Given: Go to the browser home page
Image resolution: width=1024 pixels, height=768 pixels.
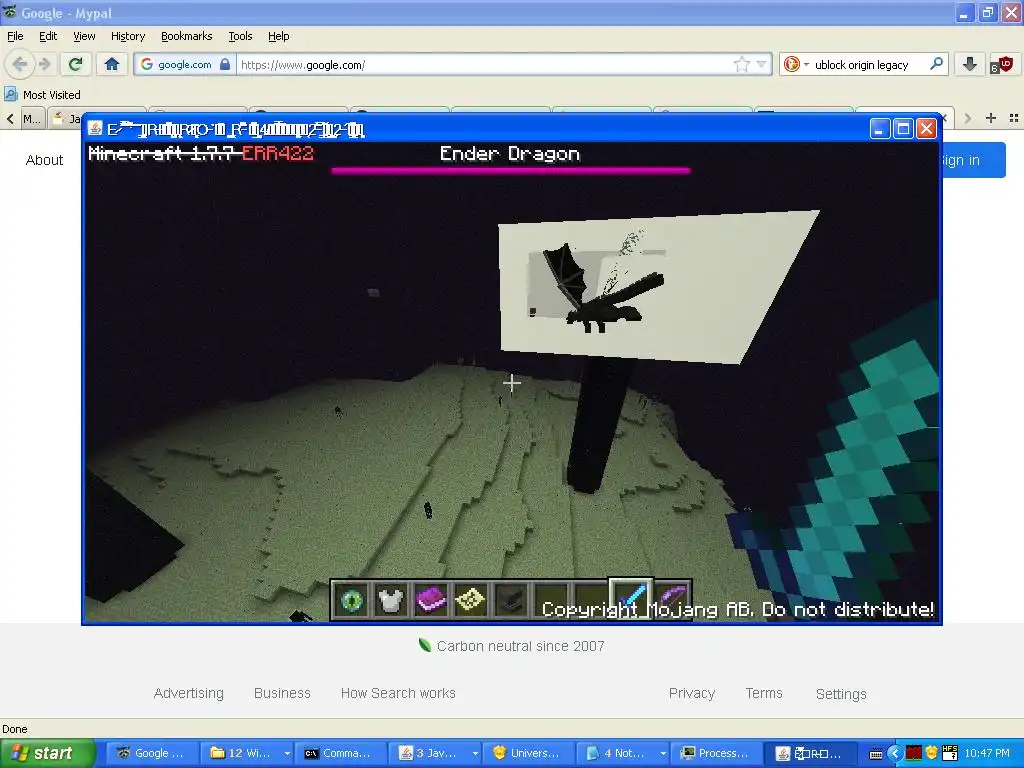Looking at the screenshot, I should tap(112, 64).
